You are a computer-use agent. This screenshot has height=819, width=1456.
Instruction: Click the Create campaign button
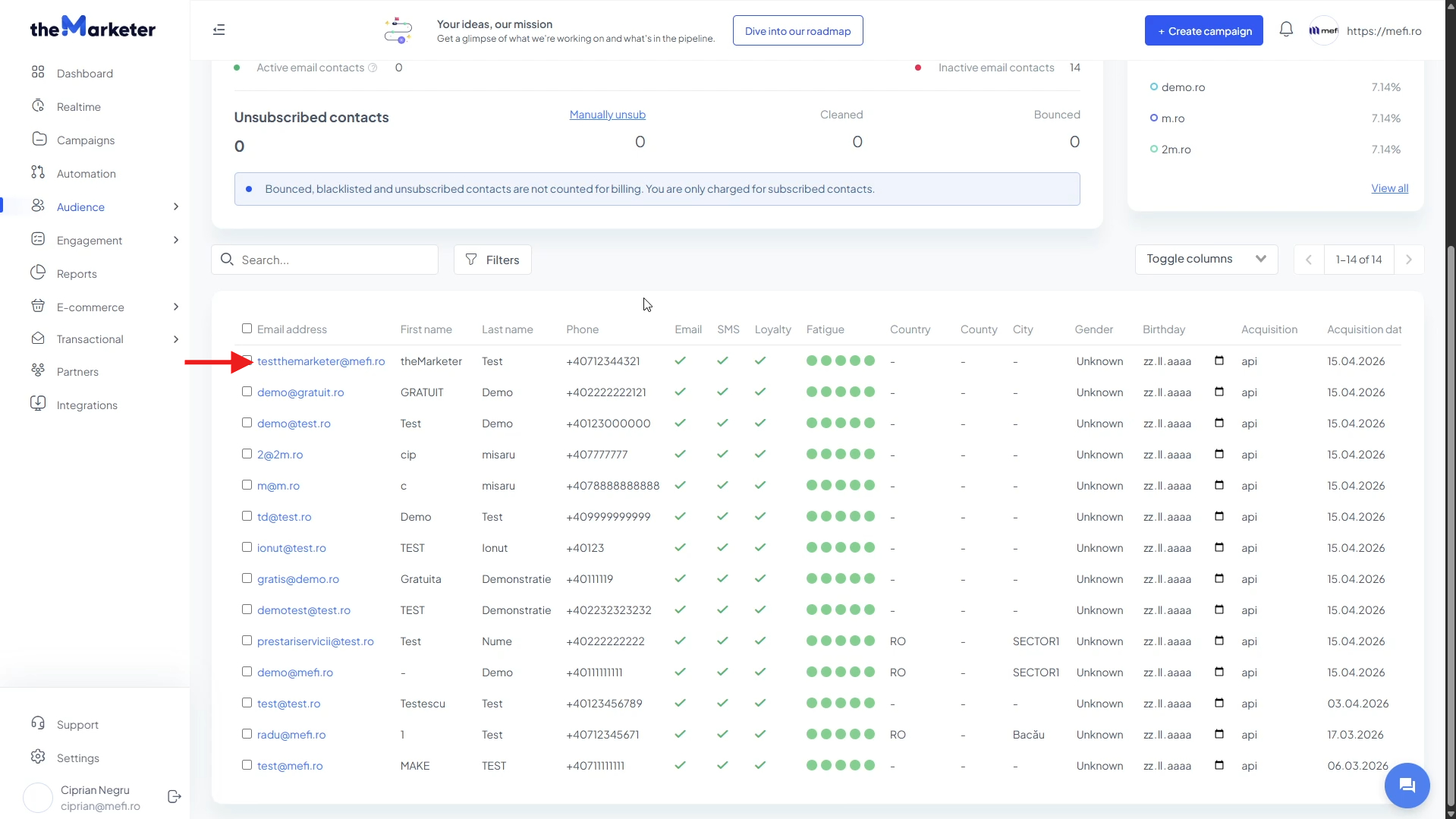1204,30
